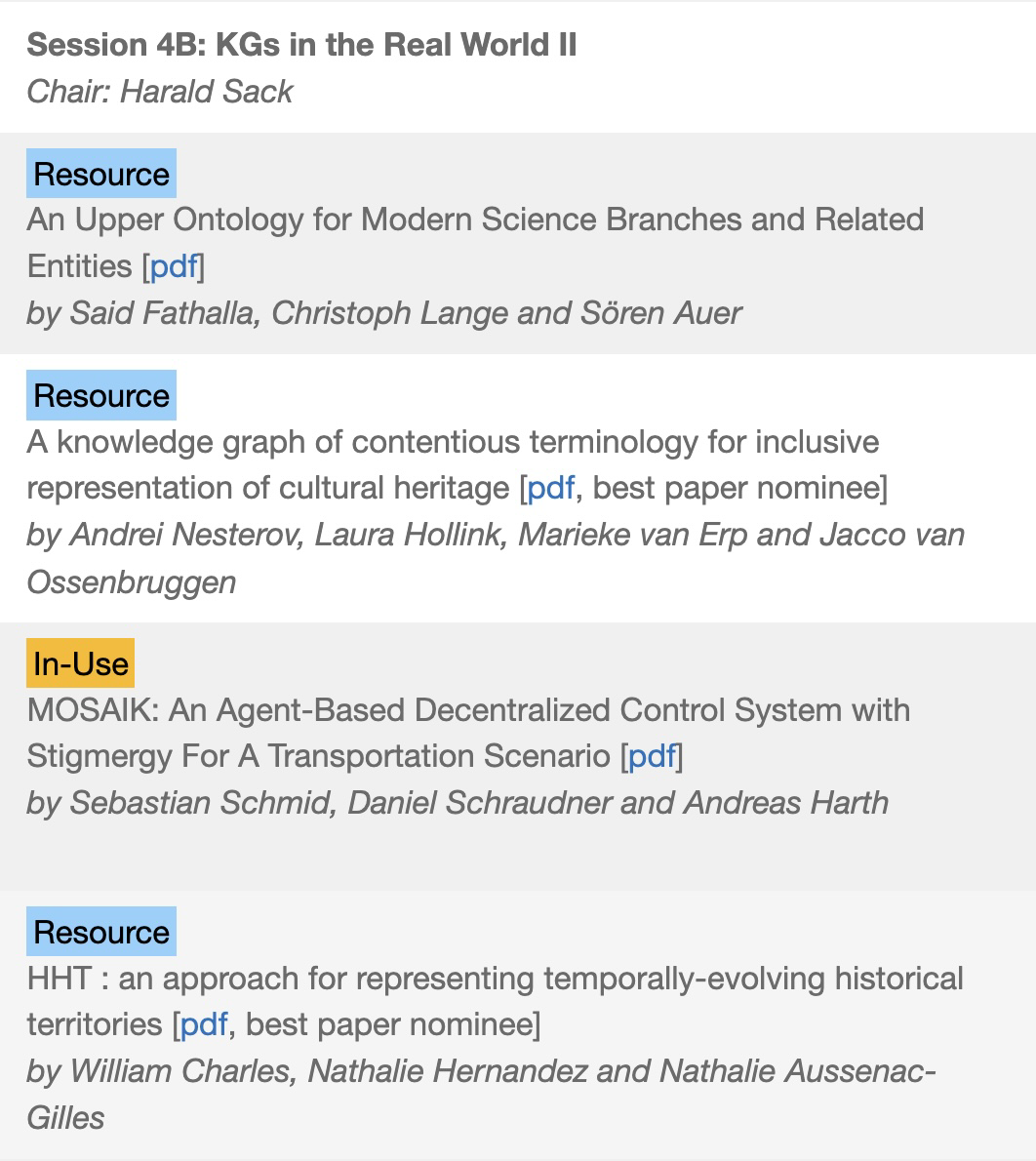Click the title A knowledge graph of contentious terminology
The width and height of the screenshot is (1036, 1161).
point(453,465)
